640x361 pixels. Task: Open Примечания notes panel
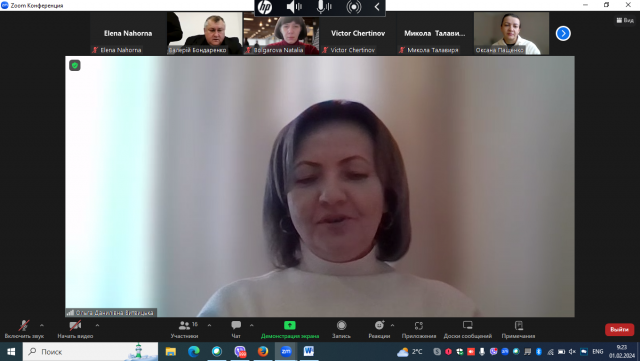[518, 329]
